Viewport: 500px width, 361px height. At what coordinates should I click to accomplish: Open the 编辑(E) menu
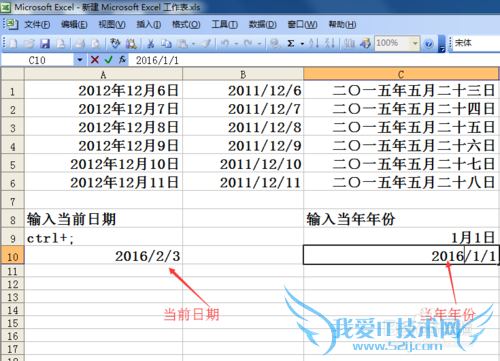pyautogui.click(x=74, y=24)
